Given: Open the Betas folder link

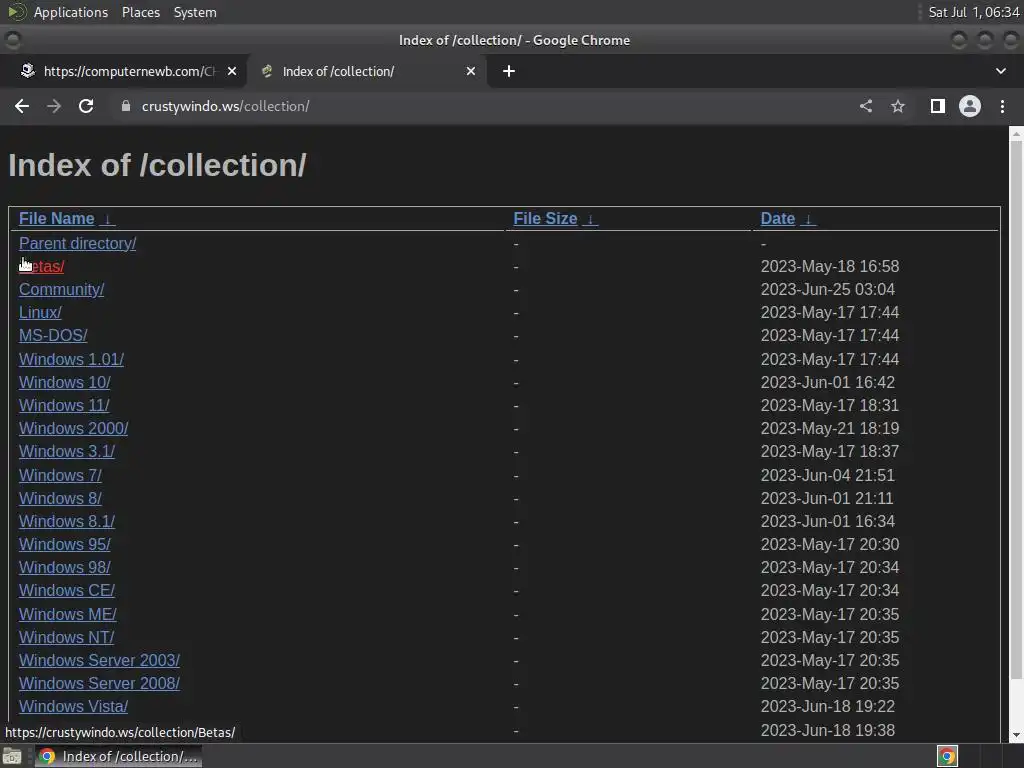Looking at the screenshot, I should coord(42,266).
